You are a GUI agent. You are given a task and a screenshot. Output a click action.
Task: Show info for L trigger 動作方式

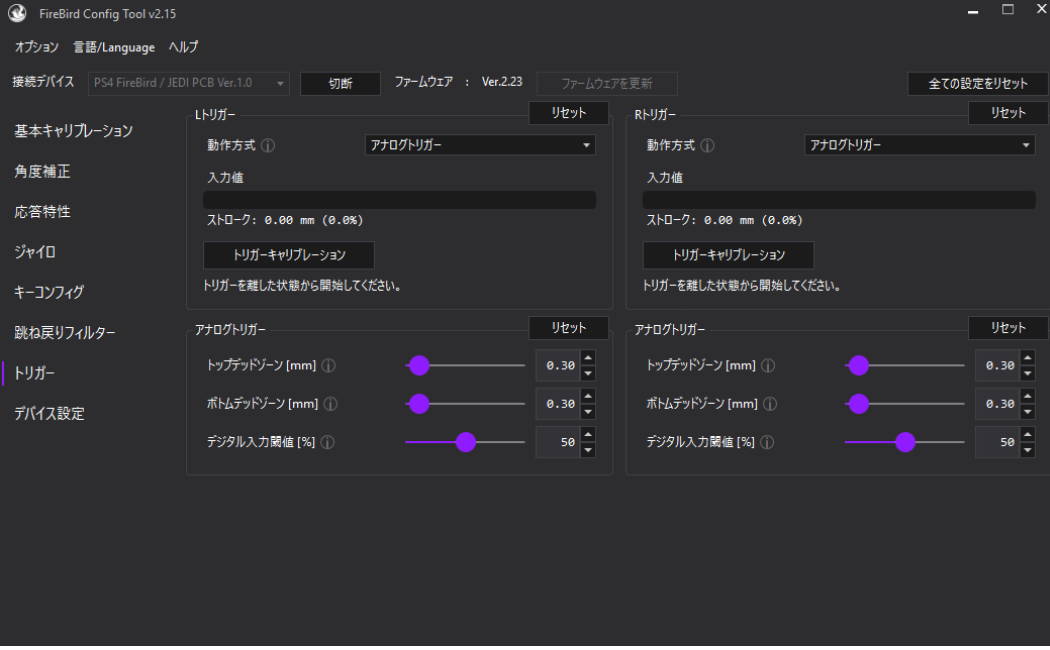(x=268, y=145)
